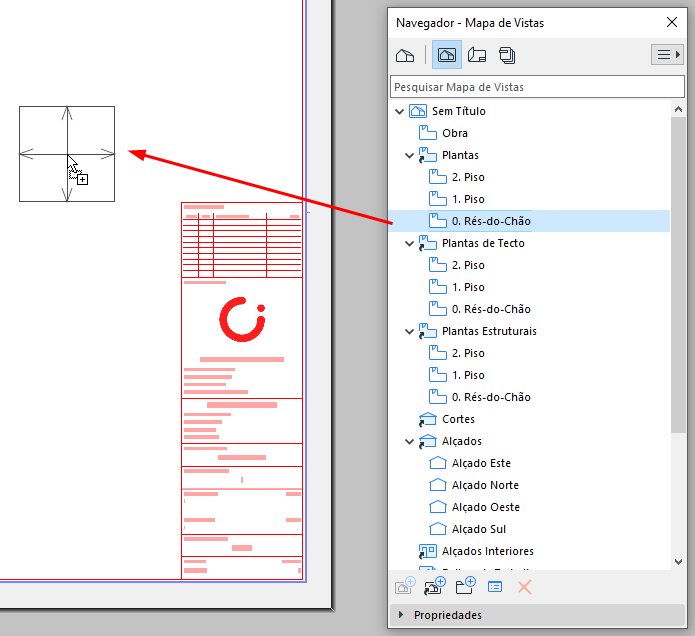Select the Alçado Sul view
Screen dimensions: 695x636
(x=479, y=529)
